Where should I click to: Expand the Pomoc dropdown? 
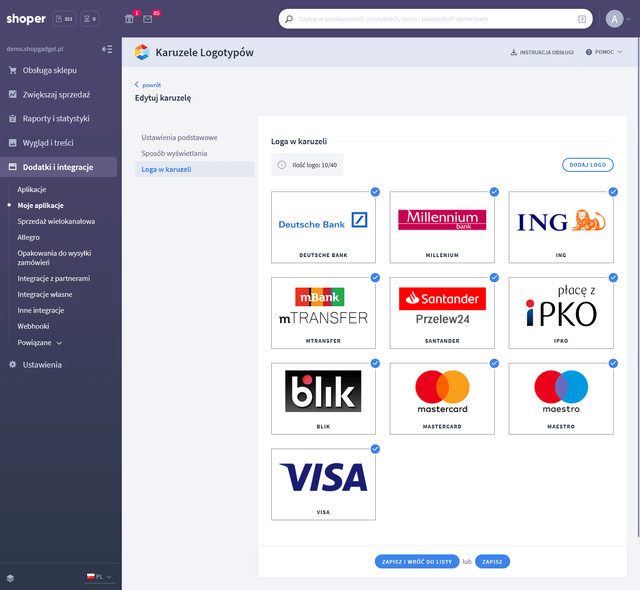tap(604, 52)
